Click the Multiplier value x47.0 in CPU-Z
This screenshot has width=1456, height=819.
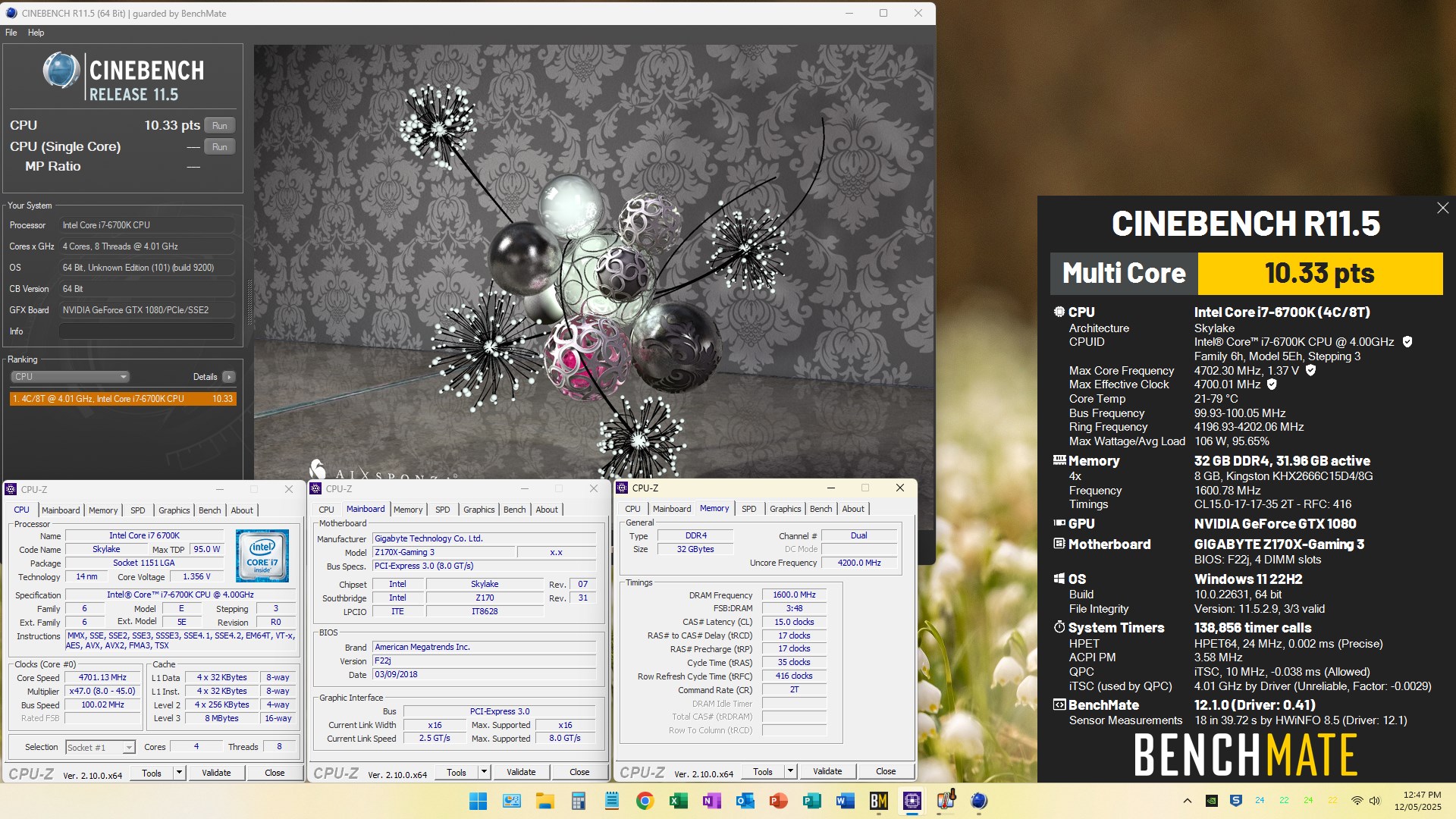[x=102, y=692]
